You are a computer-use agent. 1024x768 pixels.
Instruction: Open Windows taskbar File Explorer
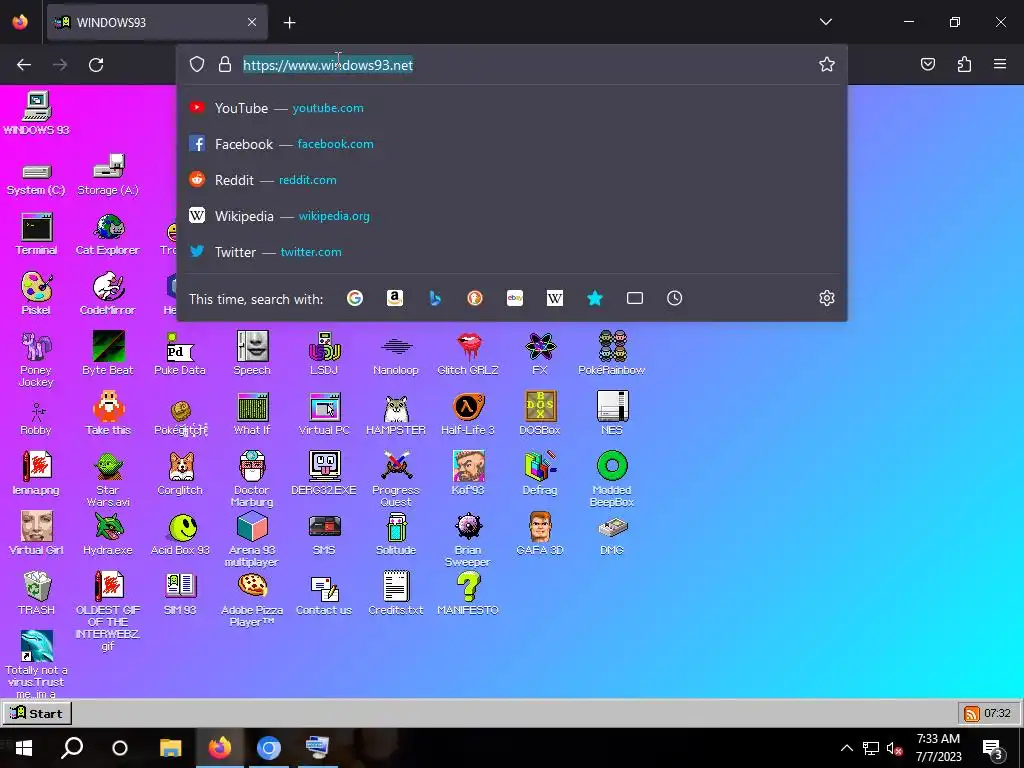click(x=171, y=748)
